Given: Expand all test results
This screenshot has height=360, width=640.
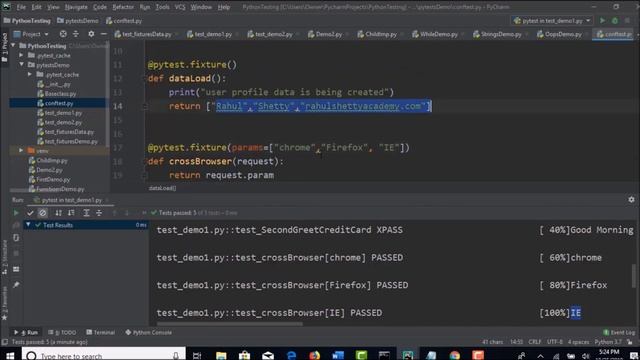Looking at the screenshot, I should pos(86,213).
